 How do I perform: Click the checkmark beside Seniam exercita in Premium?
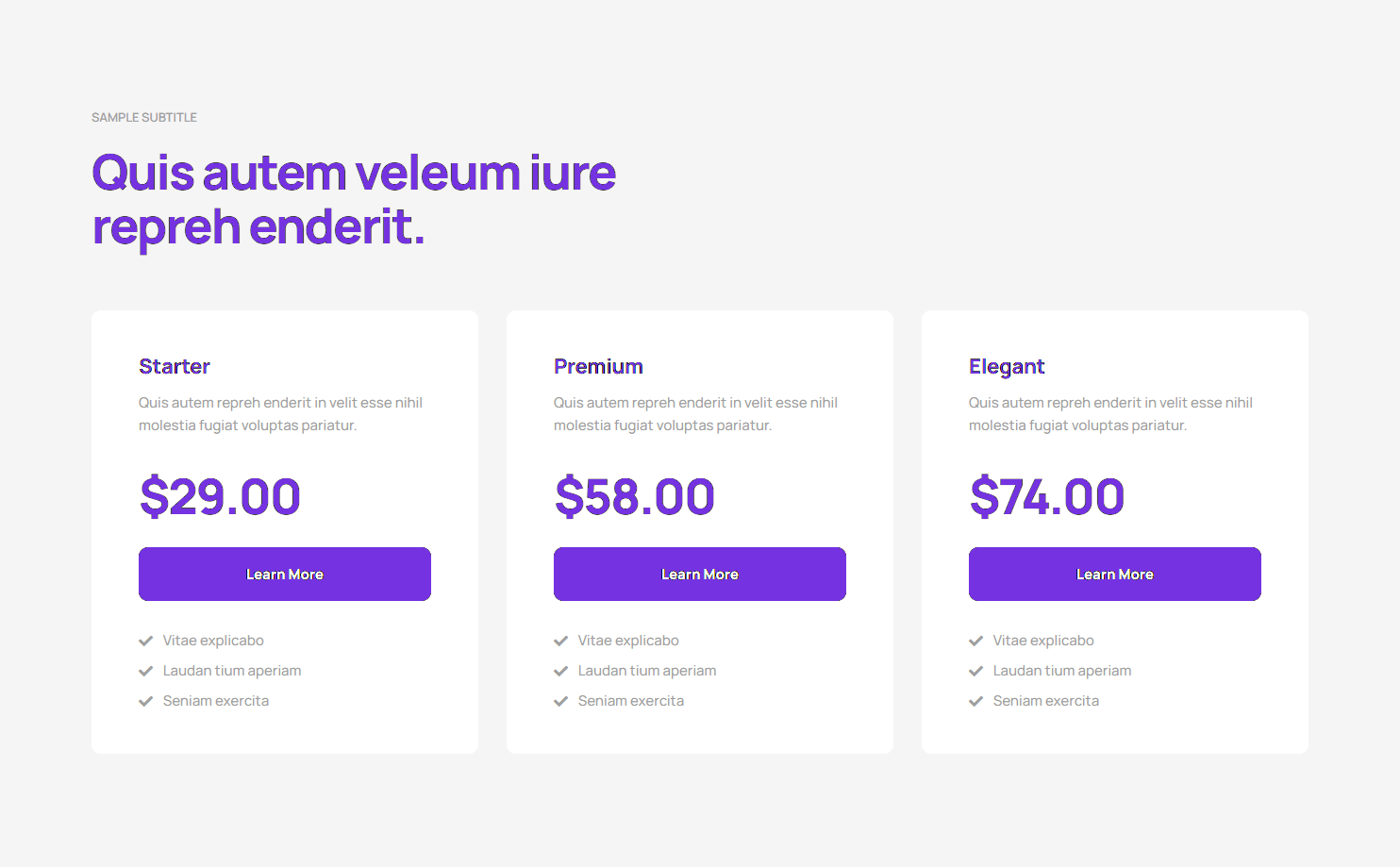click(x=561, y=701)
